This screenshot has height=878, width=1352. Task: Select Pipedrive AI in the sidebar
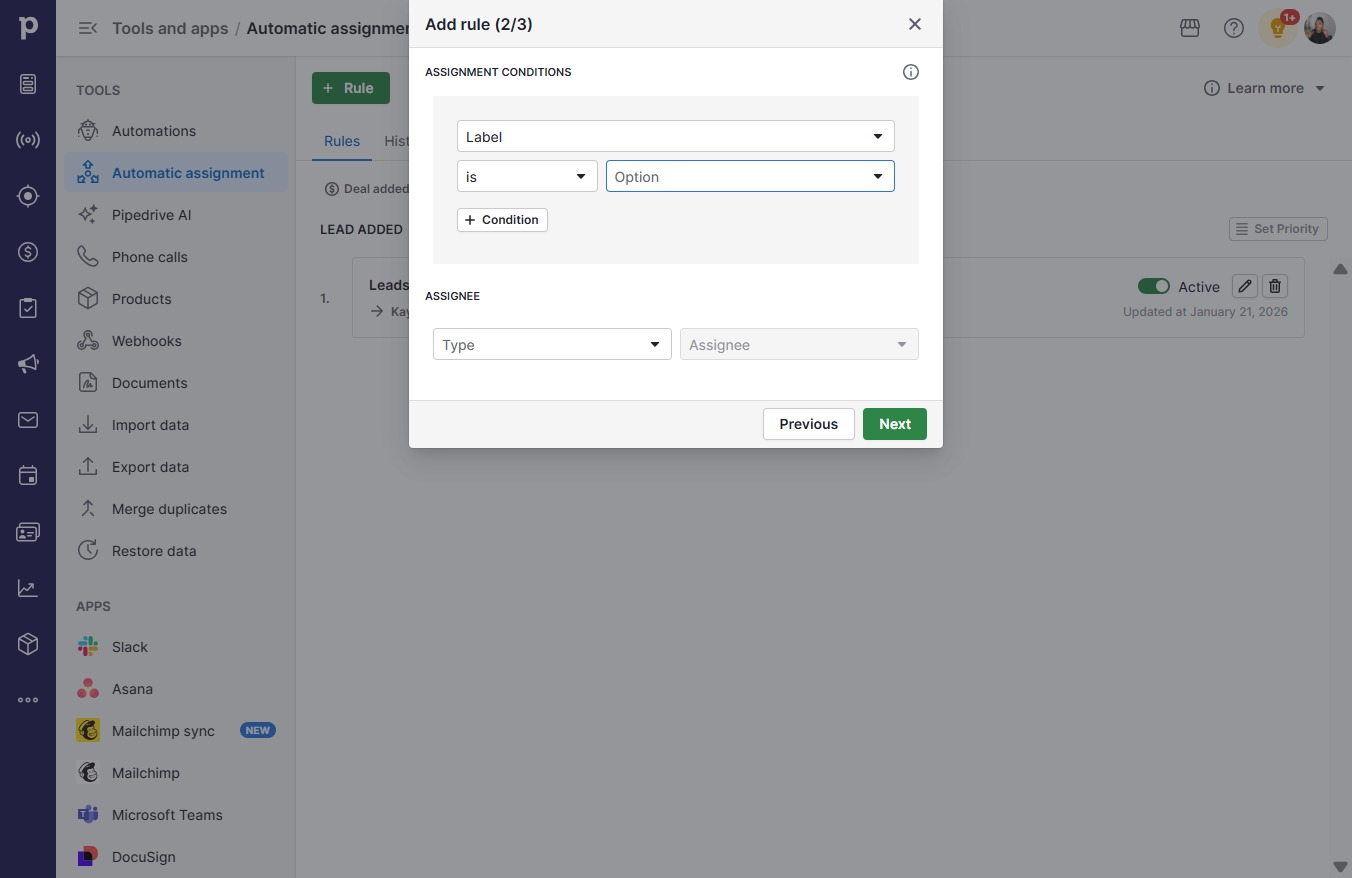pyautogui.click(x=151, y=215)
